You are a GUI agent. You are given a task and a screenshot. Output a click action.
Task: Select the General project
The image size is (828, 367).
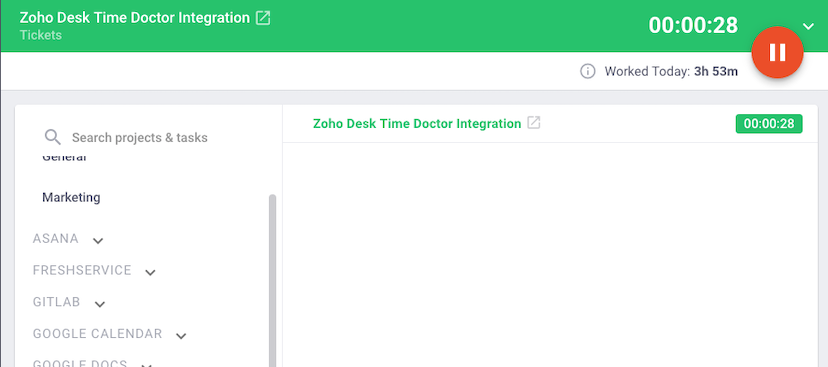(x=64, y=157)
